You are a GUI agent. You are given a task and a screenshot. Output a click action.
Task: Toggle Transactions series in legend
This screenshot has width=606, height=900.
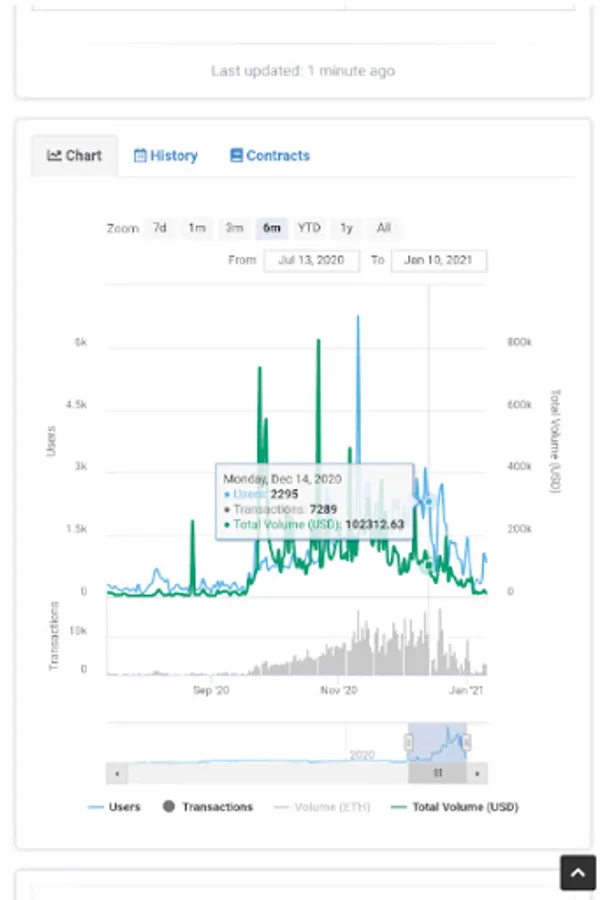tap(208, 806)
